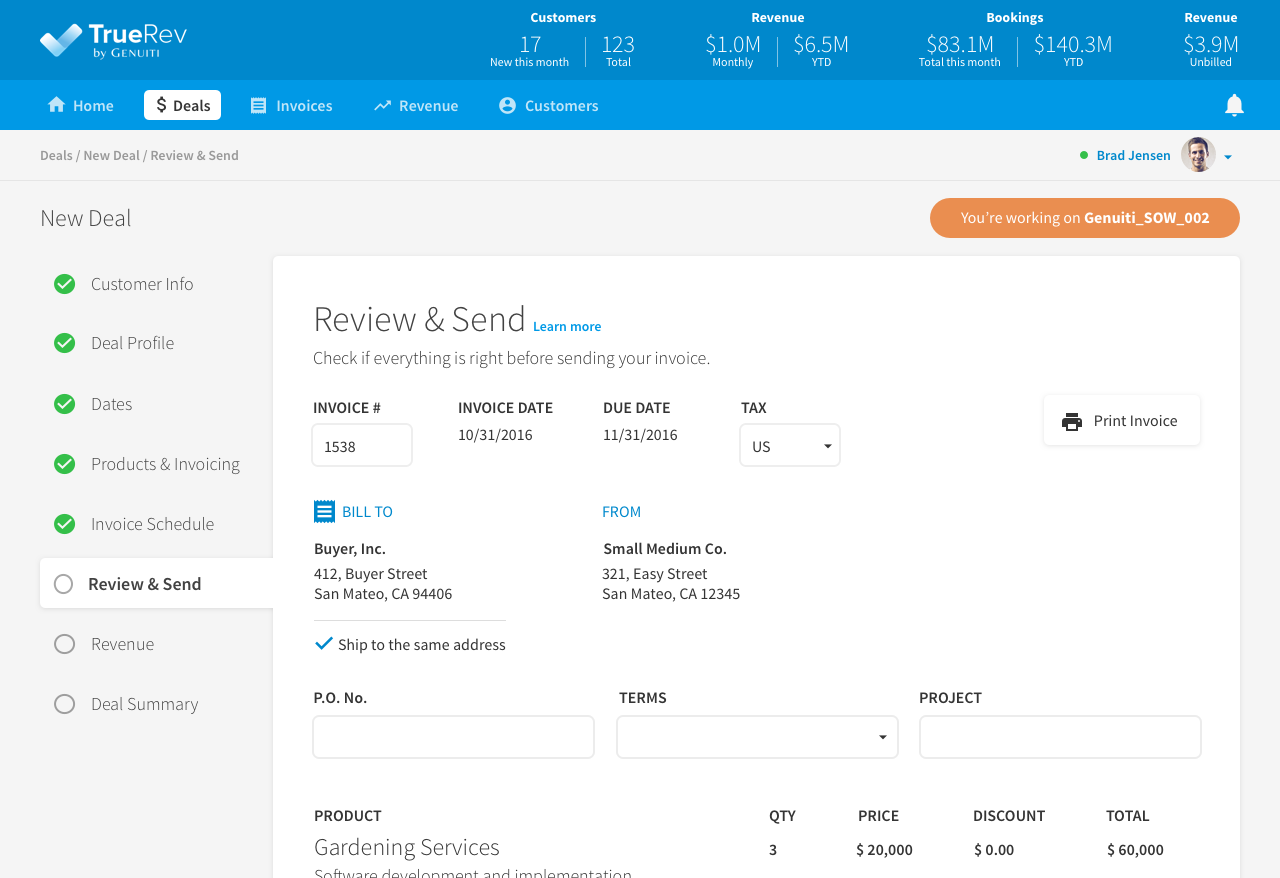
Task: Click invoice date 10/31/2016
Action: [495, 435]
